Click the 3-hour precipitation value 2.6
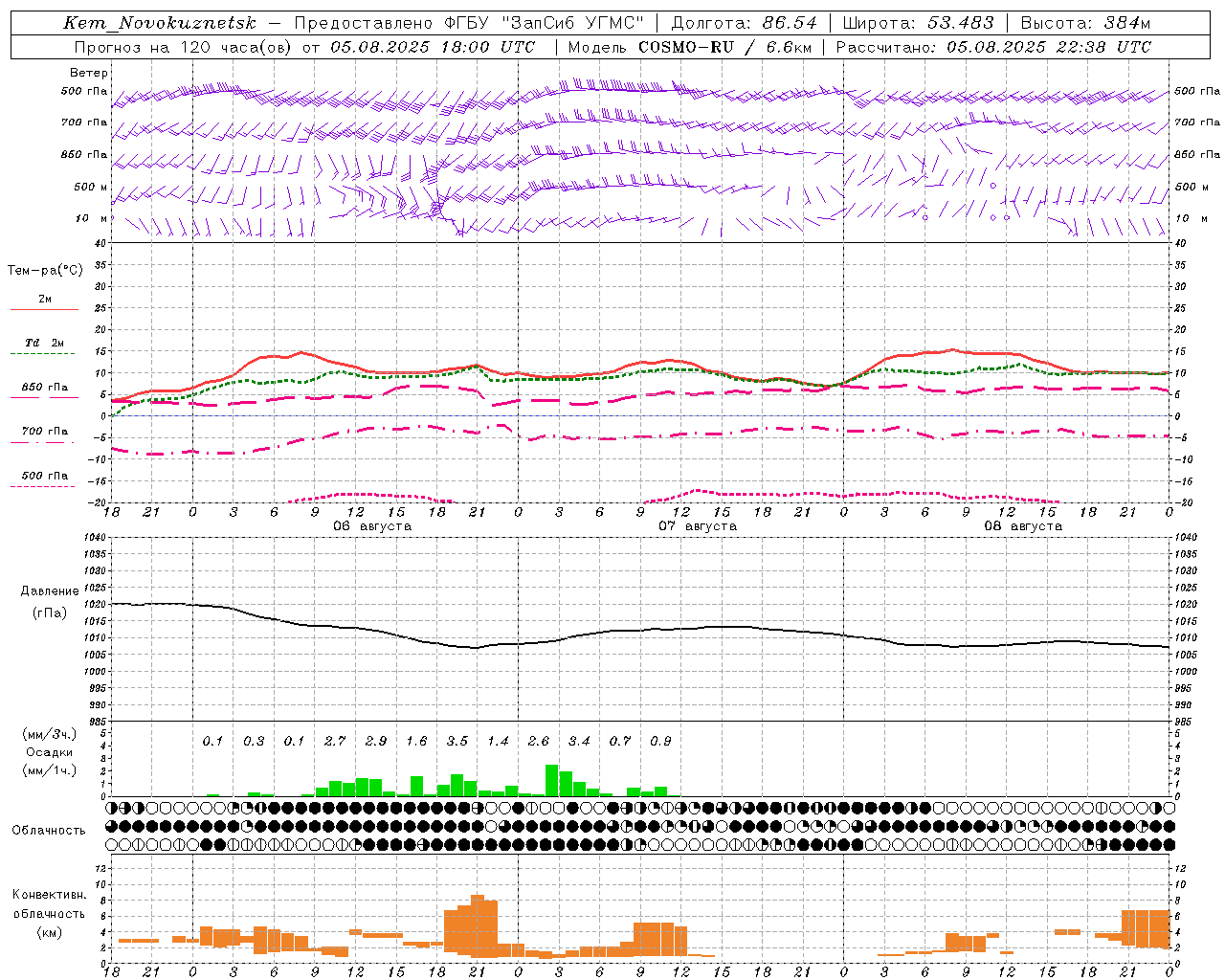 coord(539,742)
